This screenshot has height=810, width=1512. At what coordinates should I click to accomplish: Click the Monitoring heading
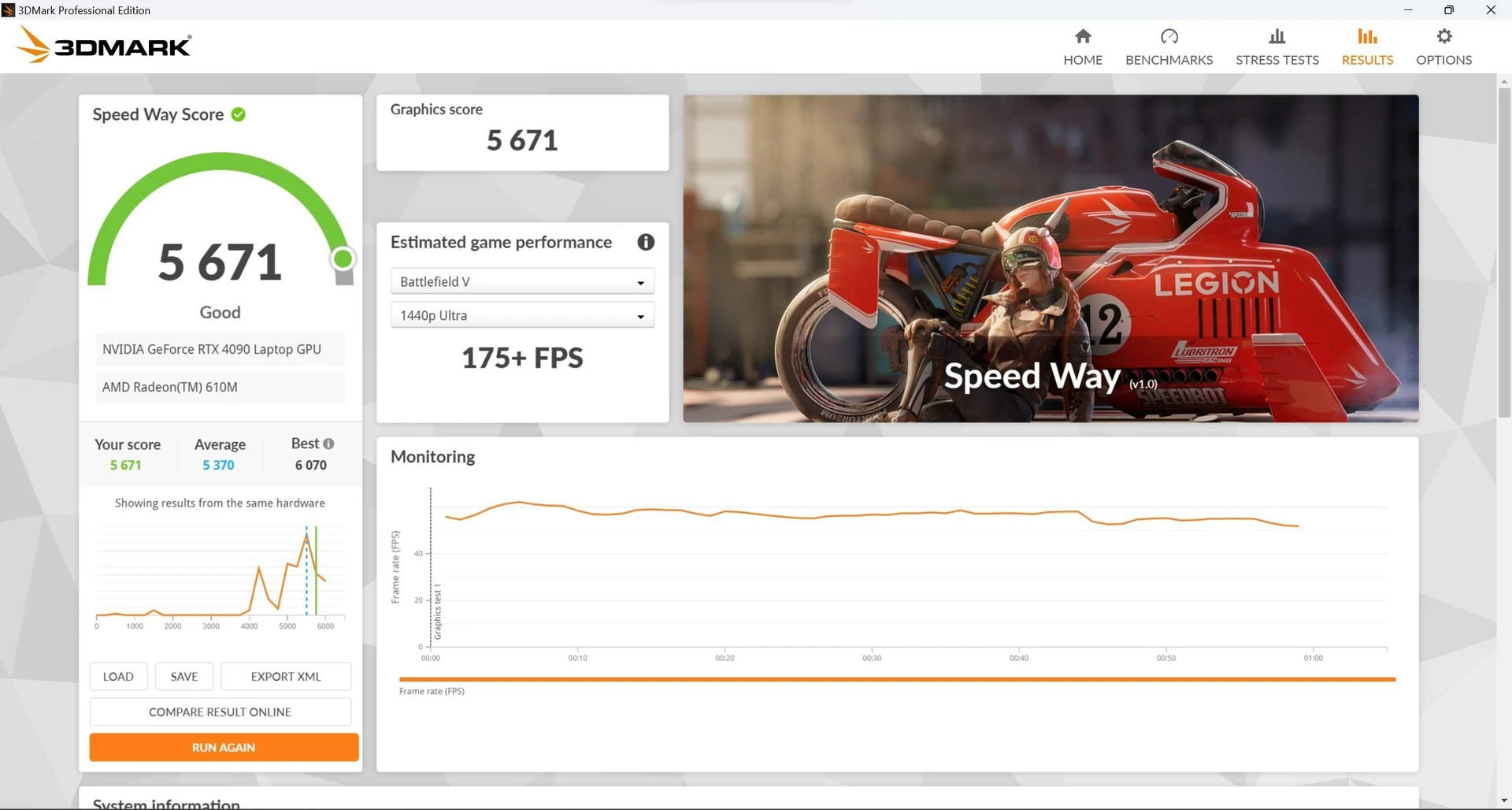click(x=432, y=457)
